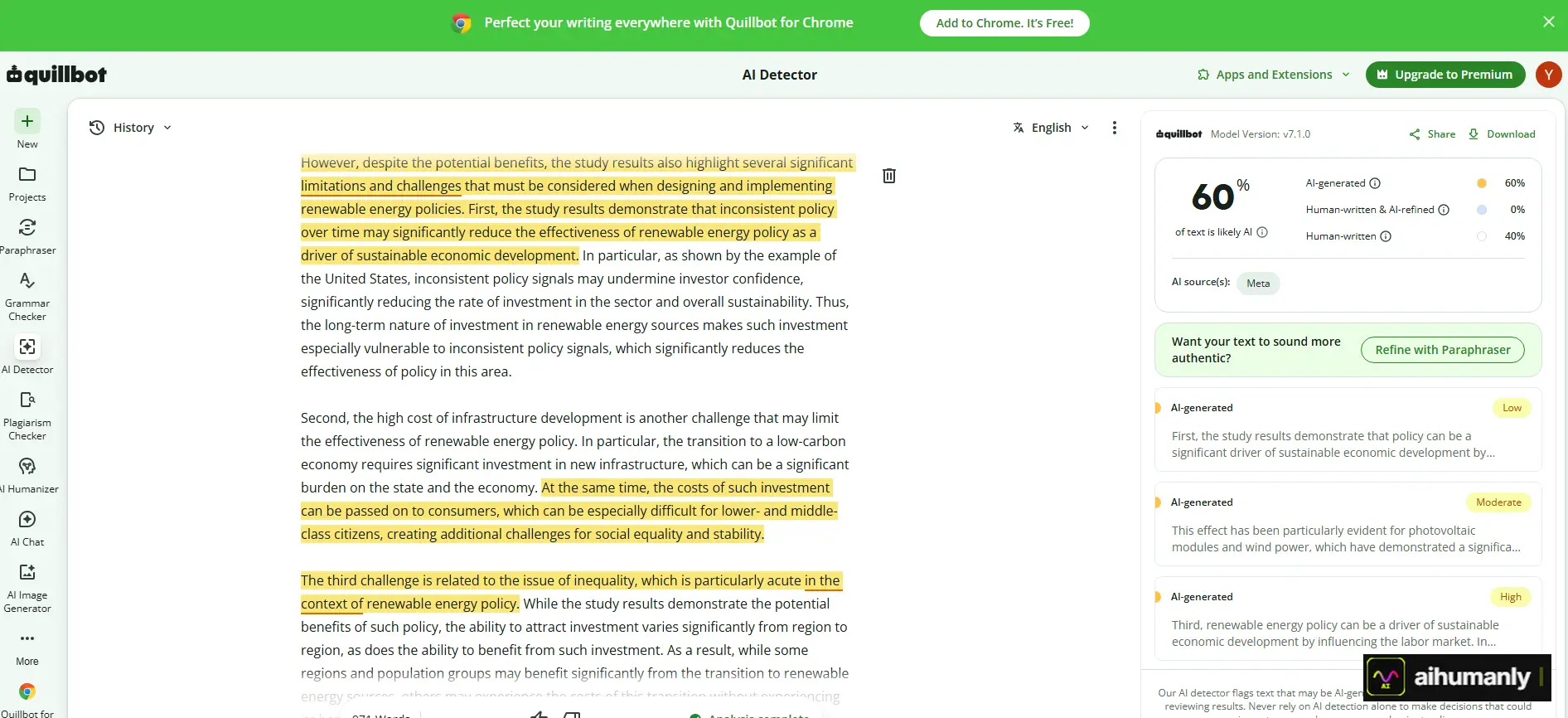This screenshot has height=718, width=1568.
Task: Click highlighted sentence 'The third challenge is related'
Action: pyautogui.click(x=571, y=592)
